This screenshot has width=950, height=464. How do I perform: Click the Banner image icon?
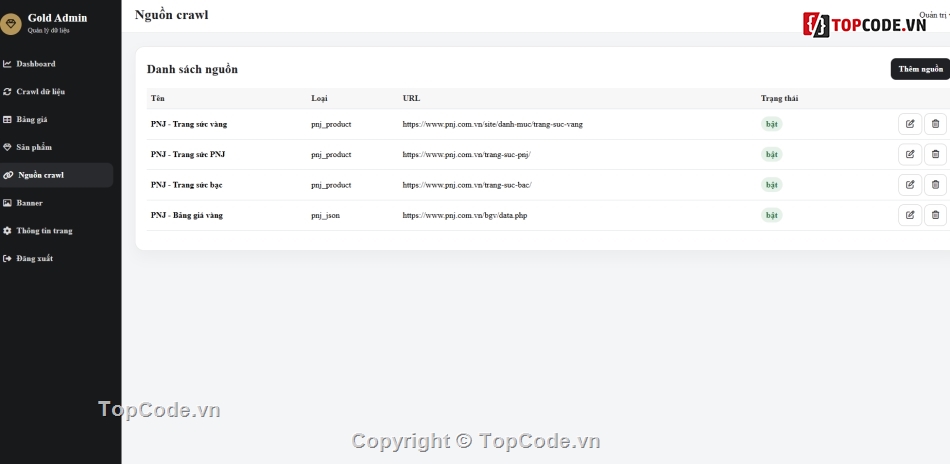pyautogui.click(x=7, y=203)
